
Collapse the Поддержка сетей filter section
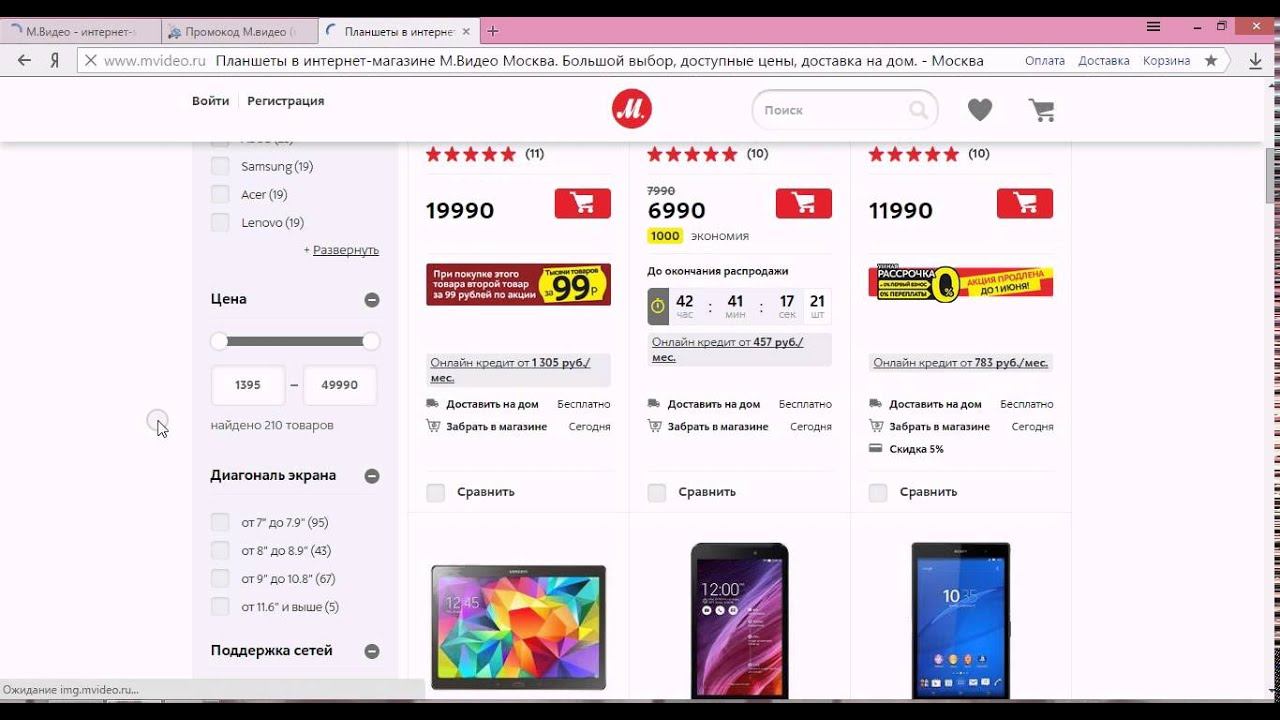tap(372, 651)
